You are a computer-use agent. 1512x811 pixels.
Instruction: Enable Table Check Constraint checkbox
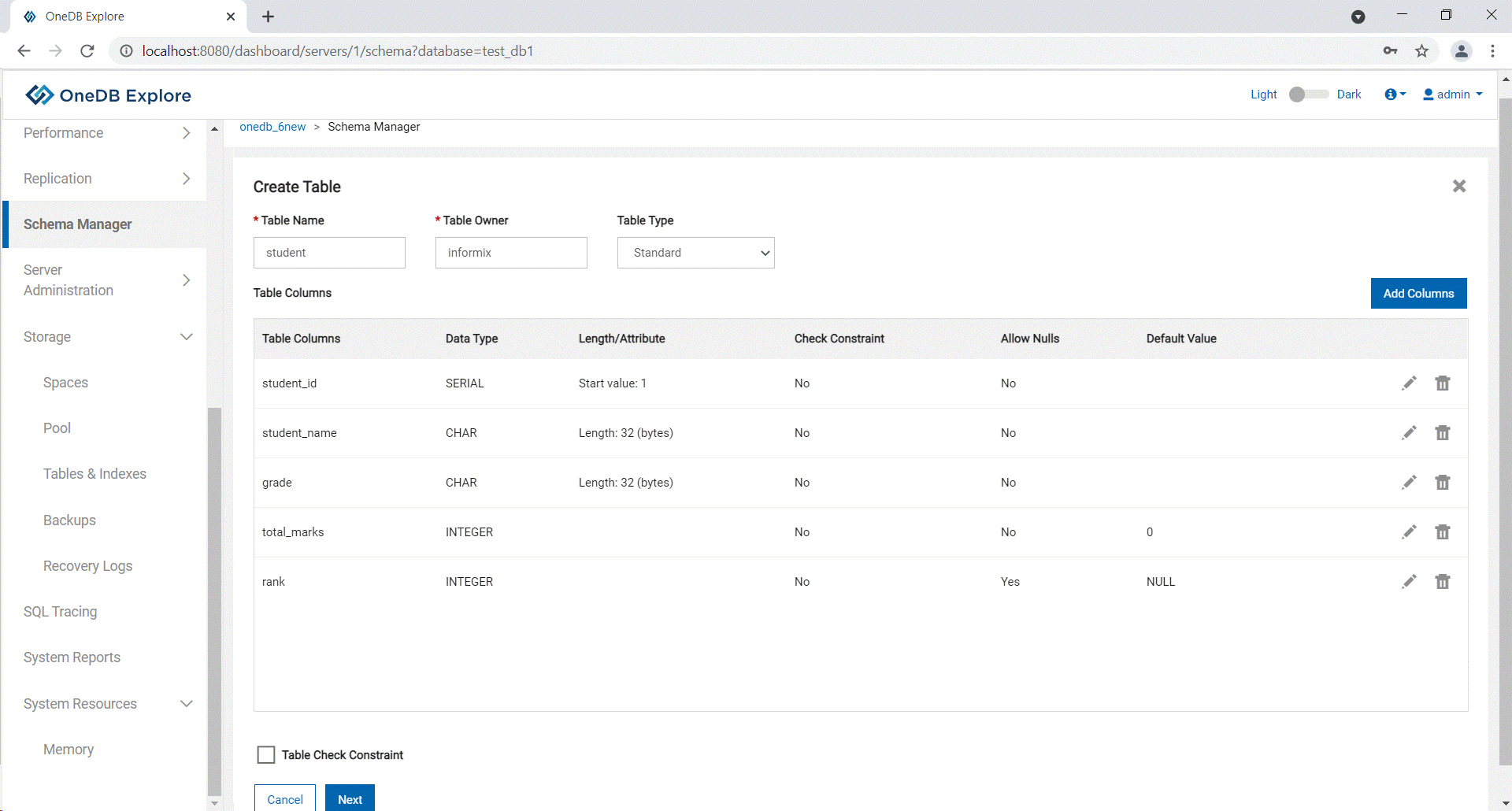(266, 755)
